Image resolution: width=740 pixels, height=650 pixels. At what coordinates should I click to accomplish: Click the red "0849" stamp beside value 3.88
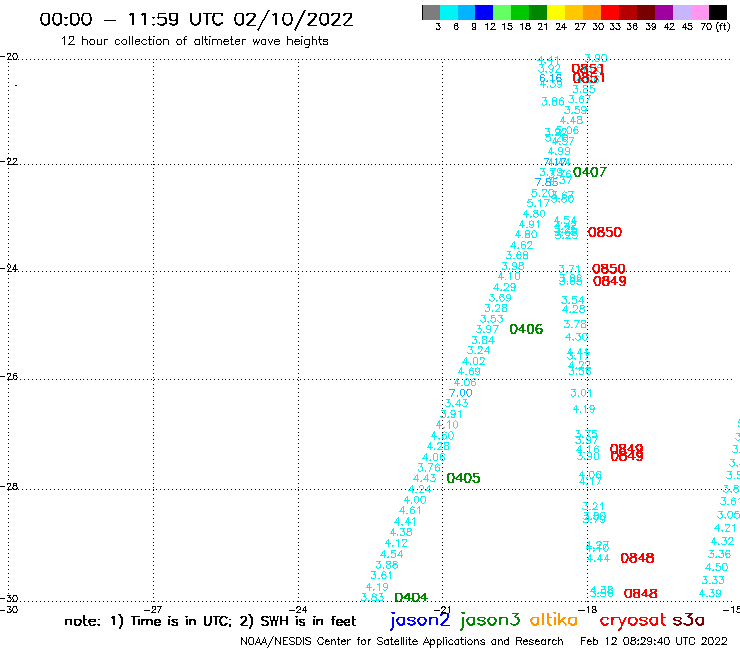coord(609,281)
